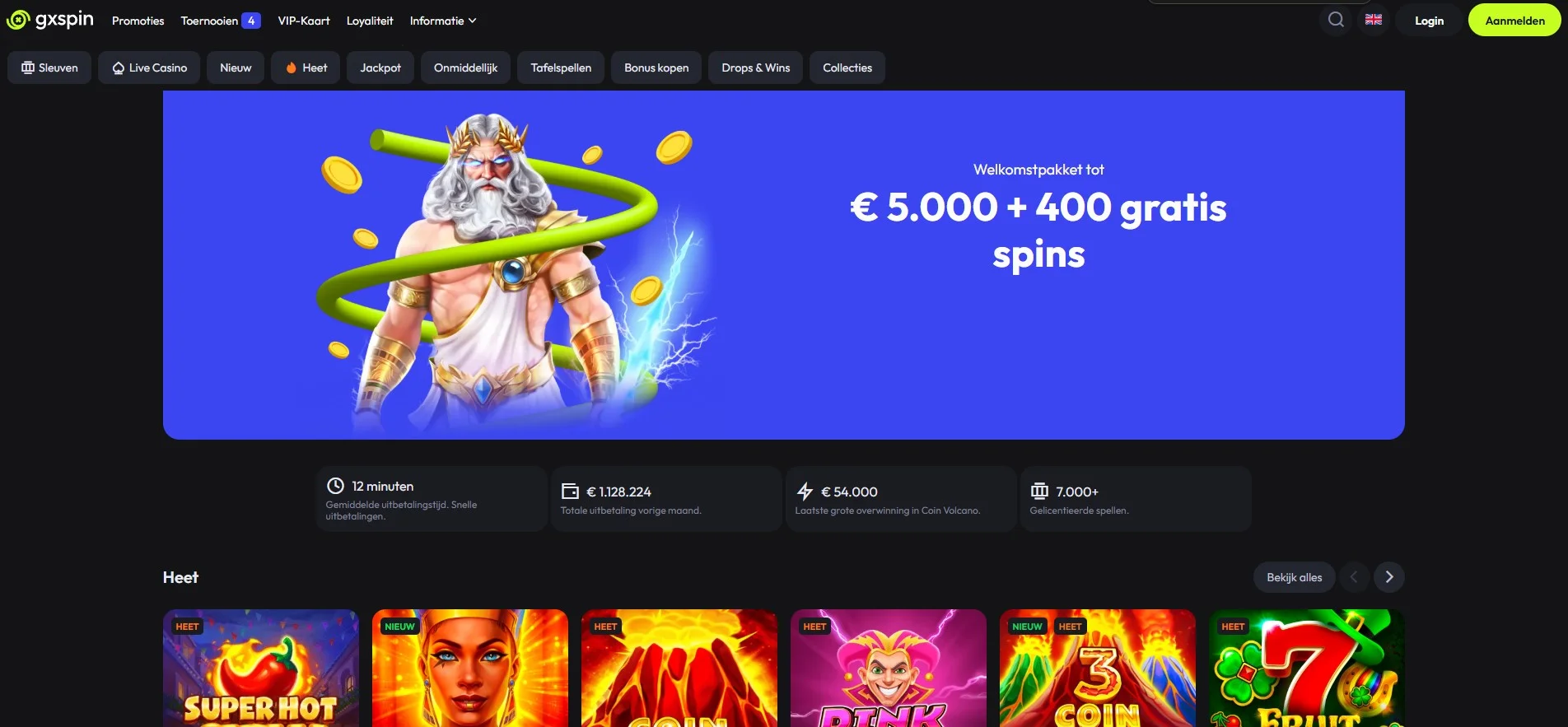The width and height of the screenshot is (1568, 727).
Task: Click the wallet icon beside € 1.128.224
Action: point(570,492)
